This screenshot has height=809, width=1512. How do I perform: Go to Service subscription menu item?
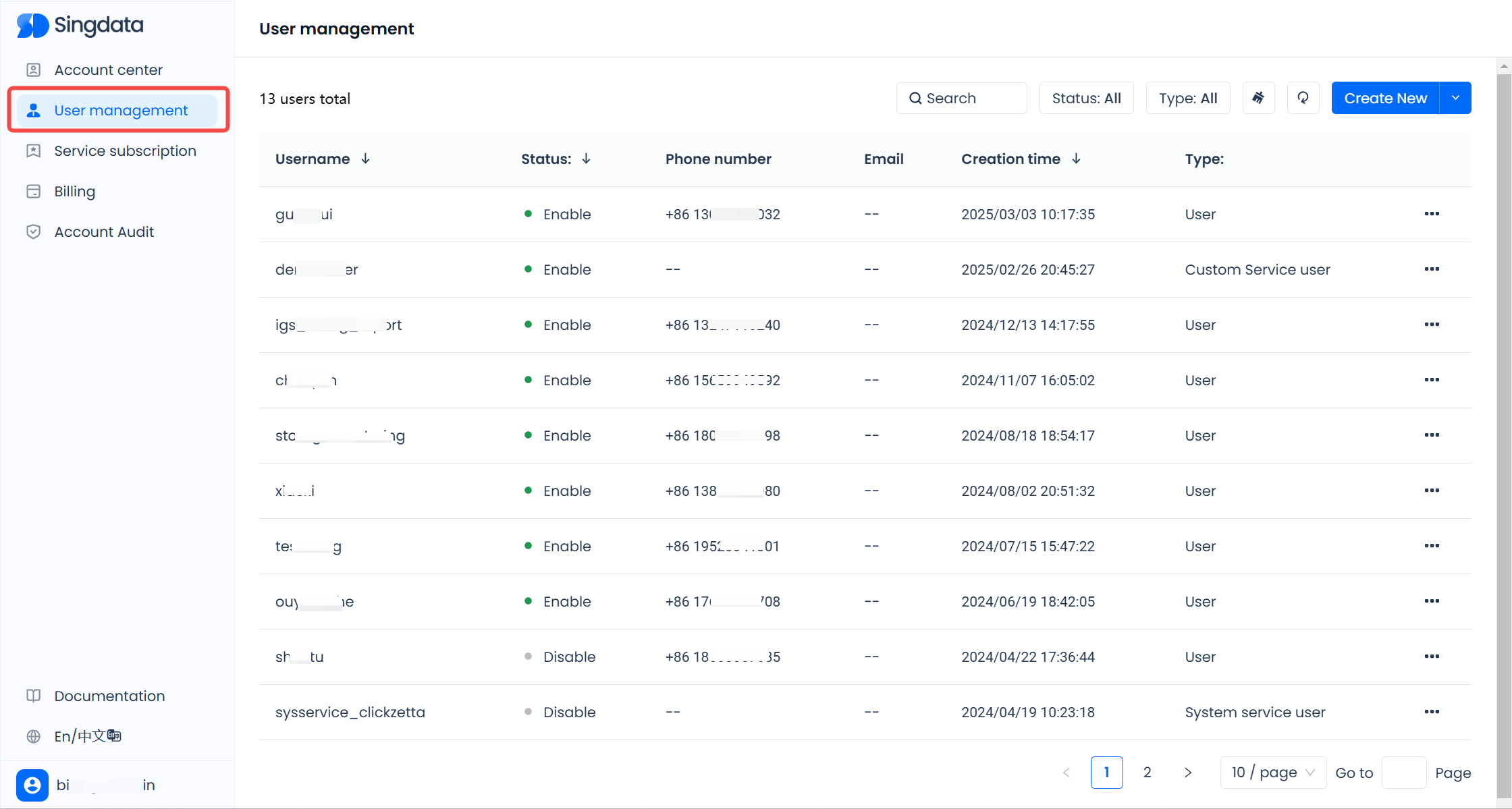(x=125, y=150)
